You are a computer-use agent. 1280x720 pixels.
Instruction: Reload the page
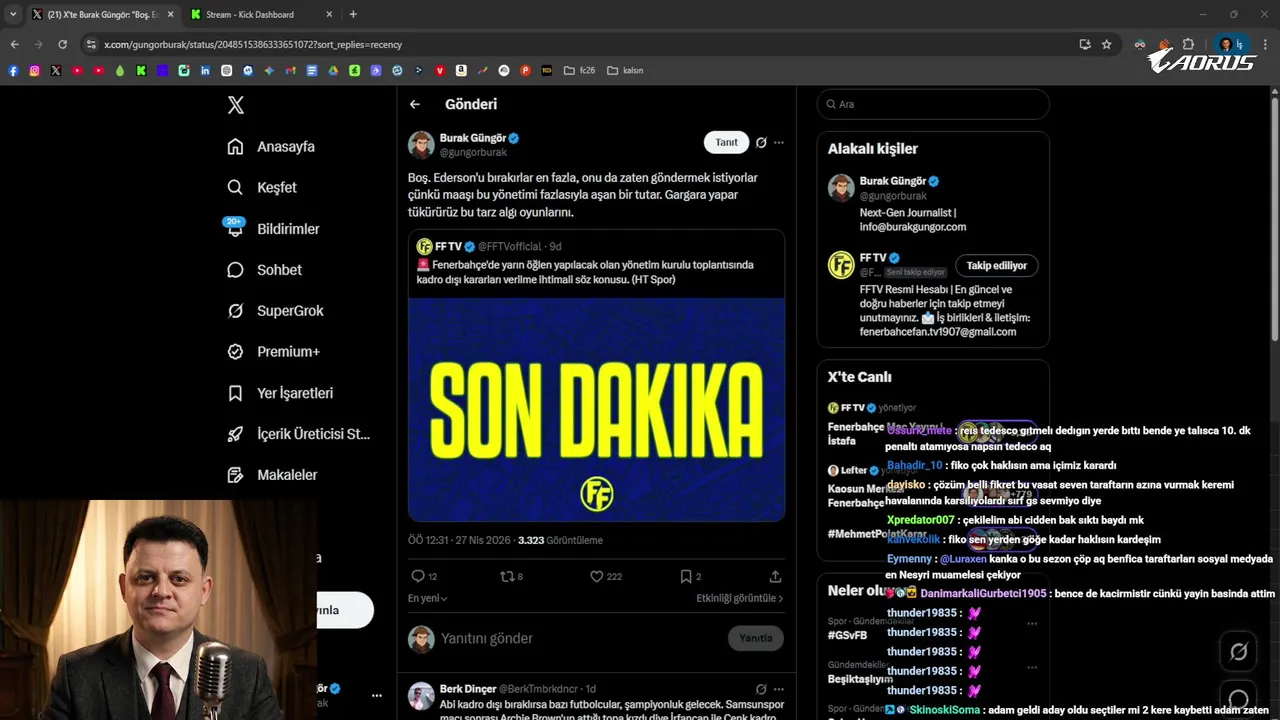tap(62, 44)
